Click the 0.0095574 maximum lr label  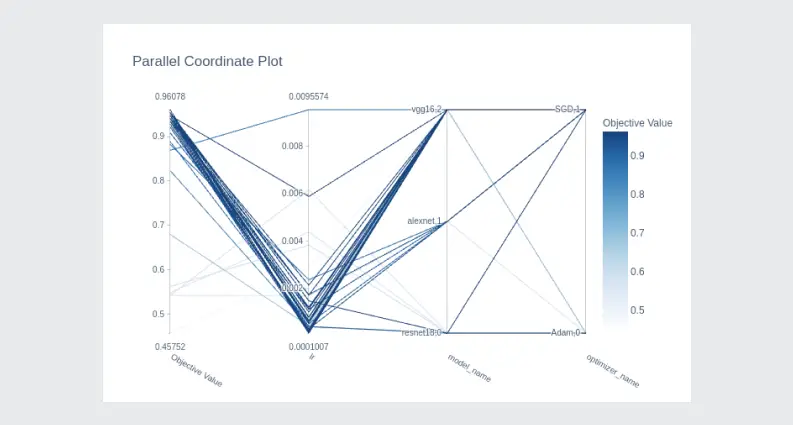pyautogui.click(x=308, y=96)
